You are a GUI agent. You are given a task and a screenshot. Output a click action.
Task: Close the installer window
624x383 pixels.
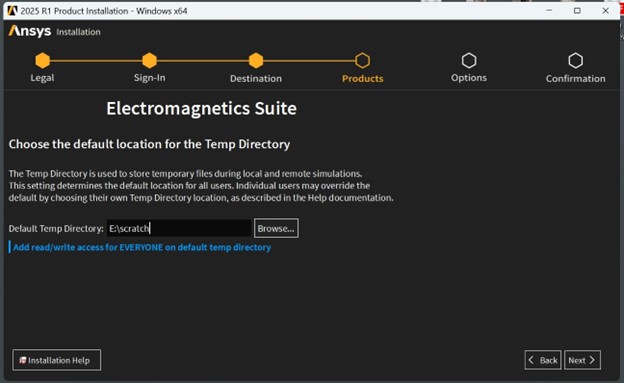point(605,11)
